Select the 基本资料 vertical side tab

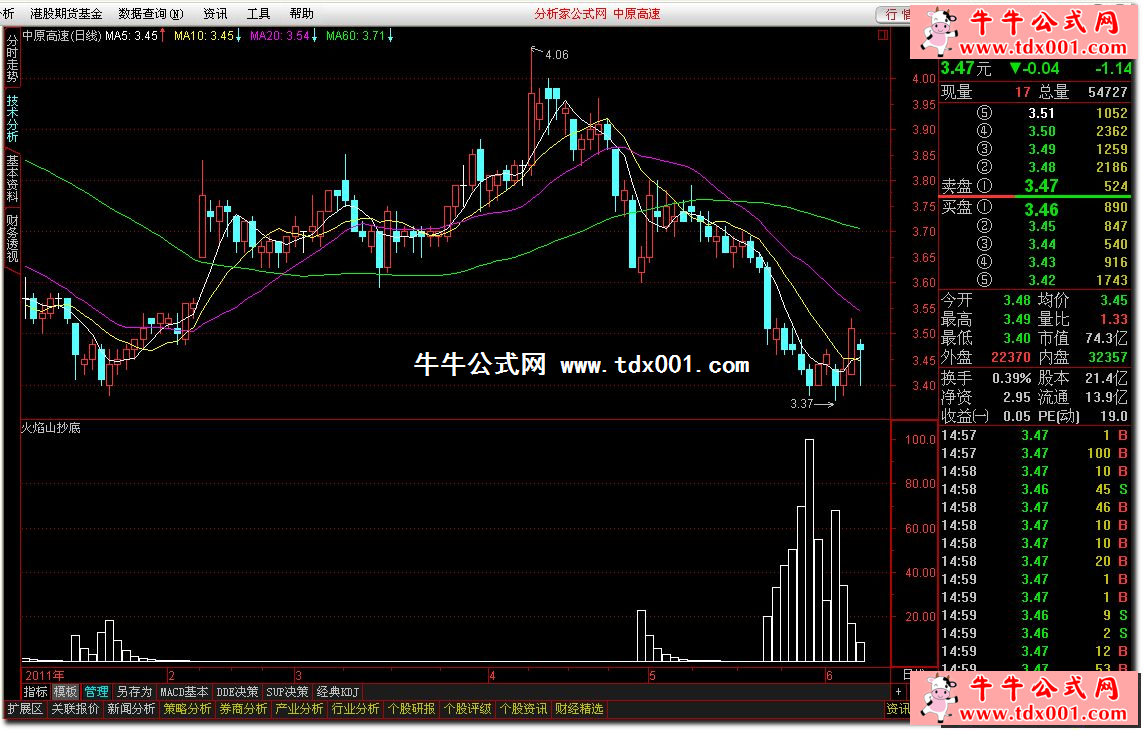tap(12, 176)
